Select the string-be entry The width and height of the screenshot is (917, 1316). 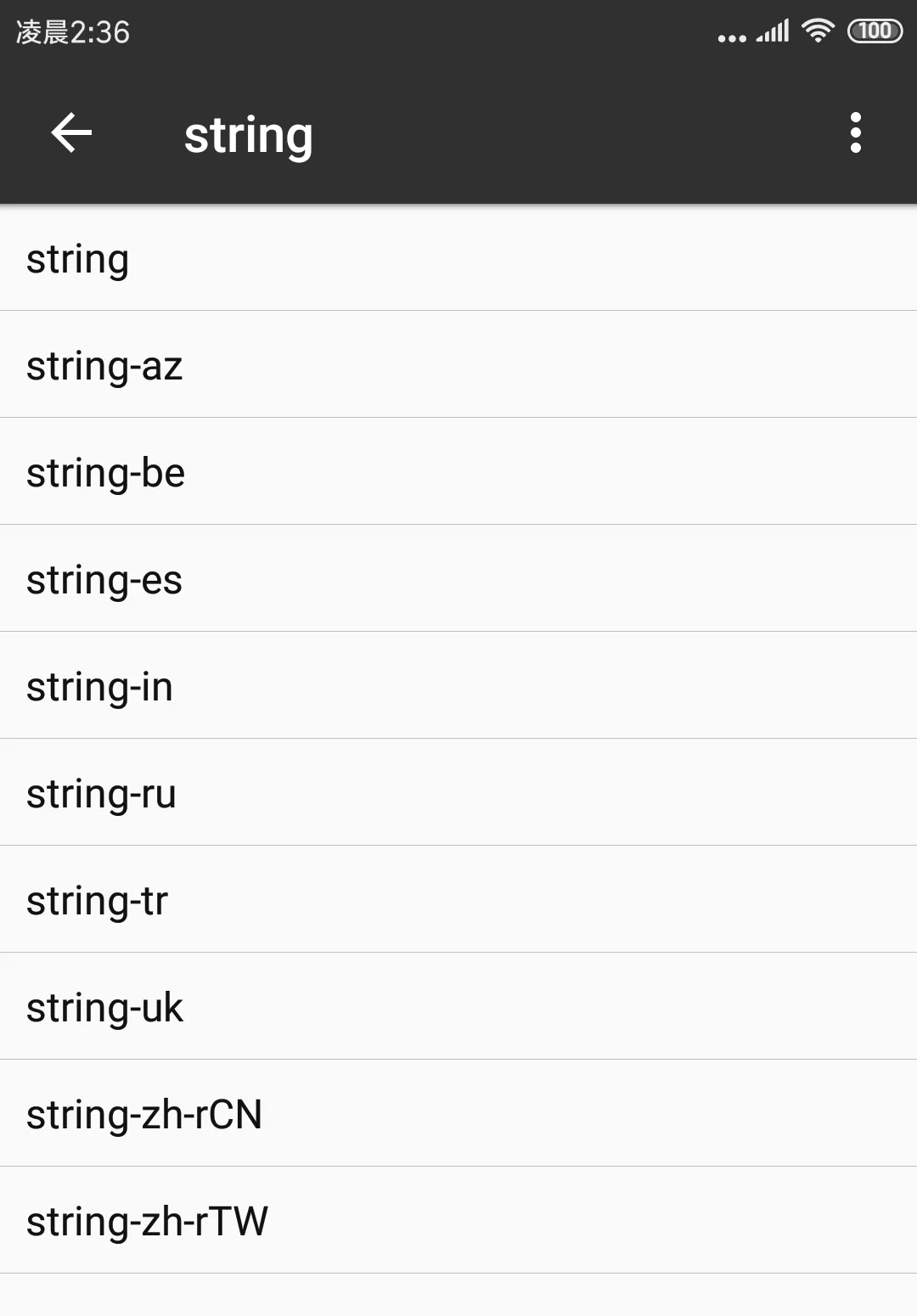(x=458, y=472)
